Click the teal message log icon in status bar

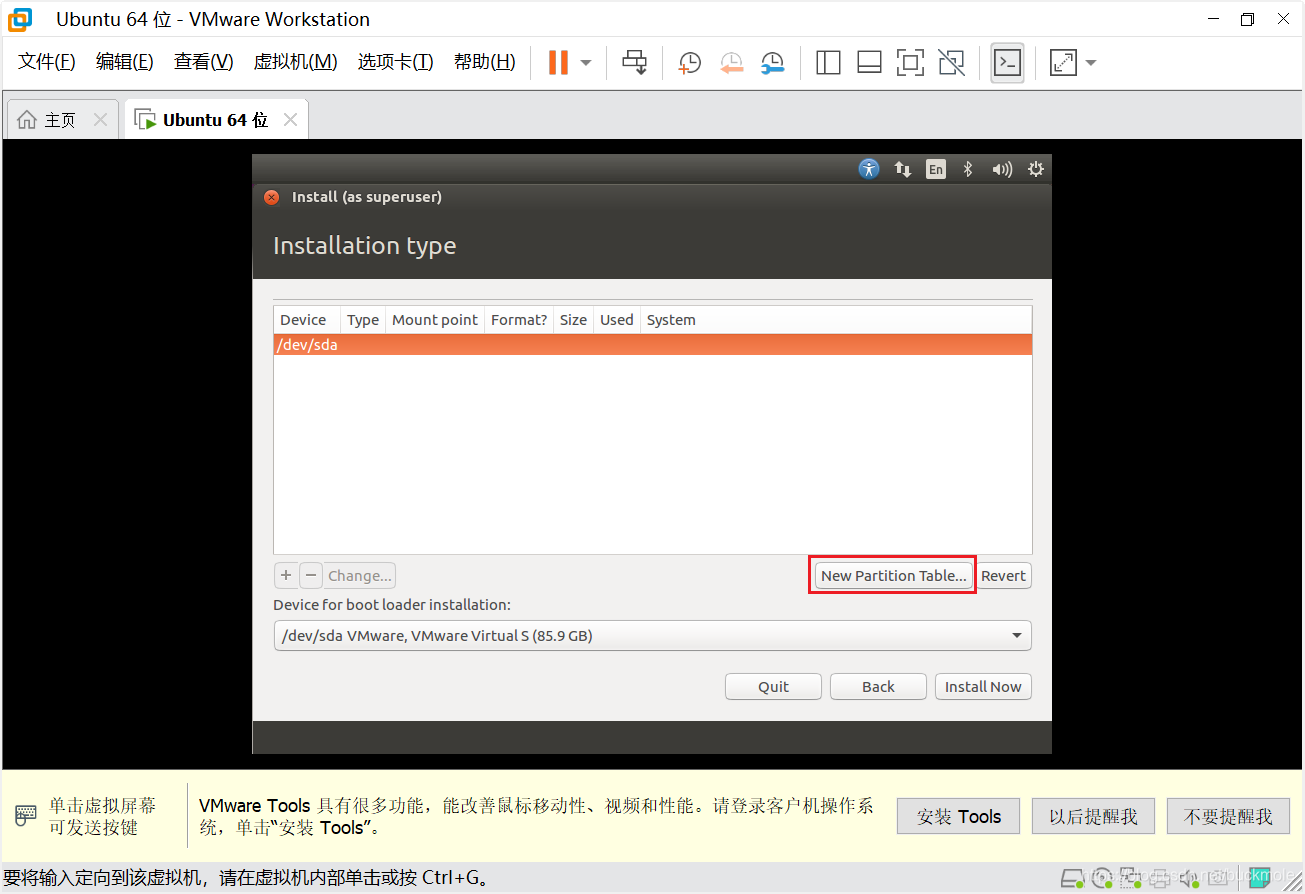1258,876
